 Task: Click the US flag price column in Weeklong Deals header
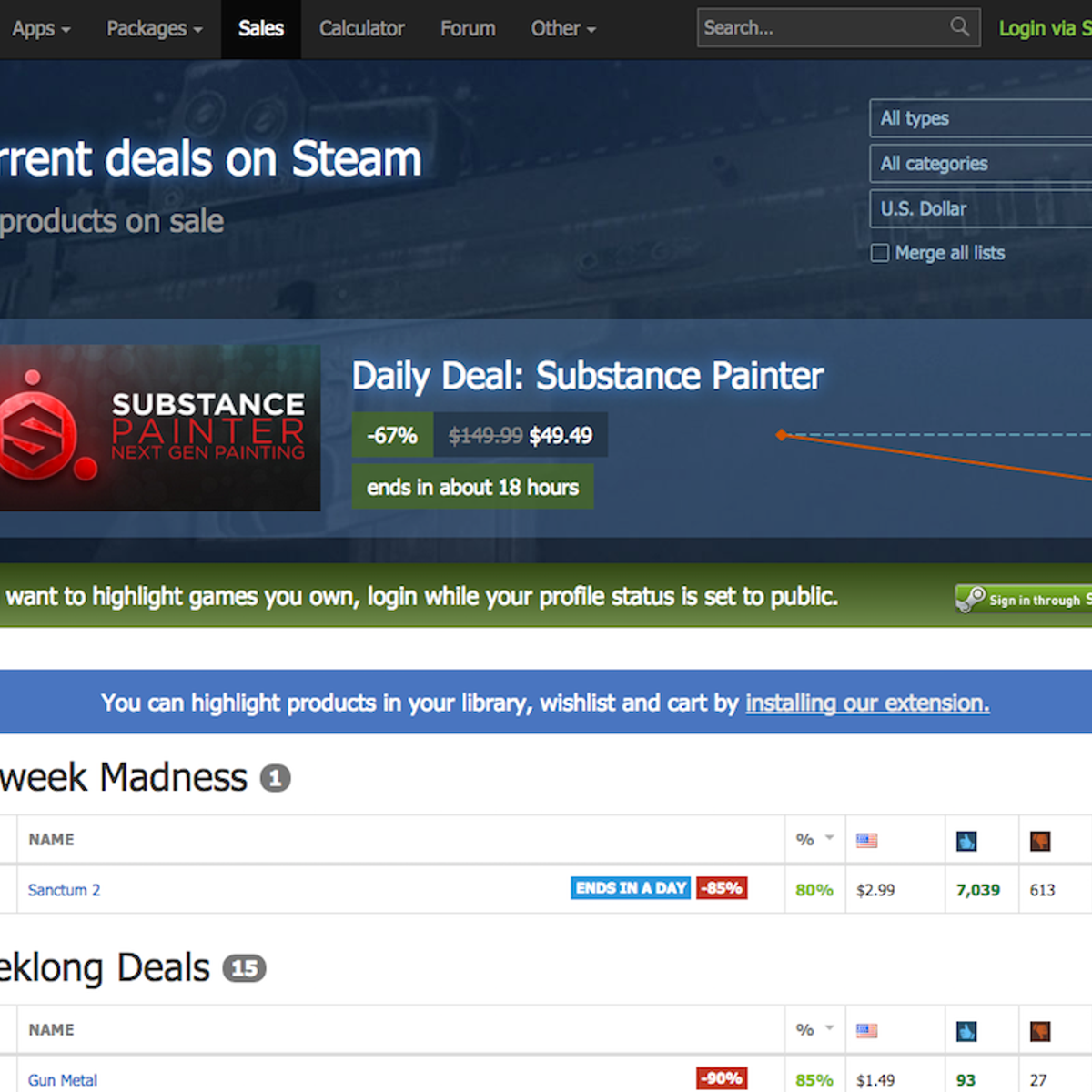[866, 1031]
